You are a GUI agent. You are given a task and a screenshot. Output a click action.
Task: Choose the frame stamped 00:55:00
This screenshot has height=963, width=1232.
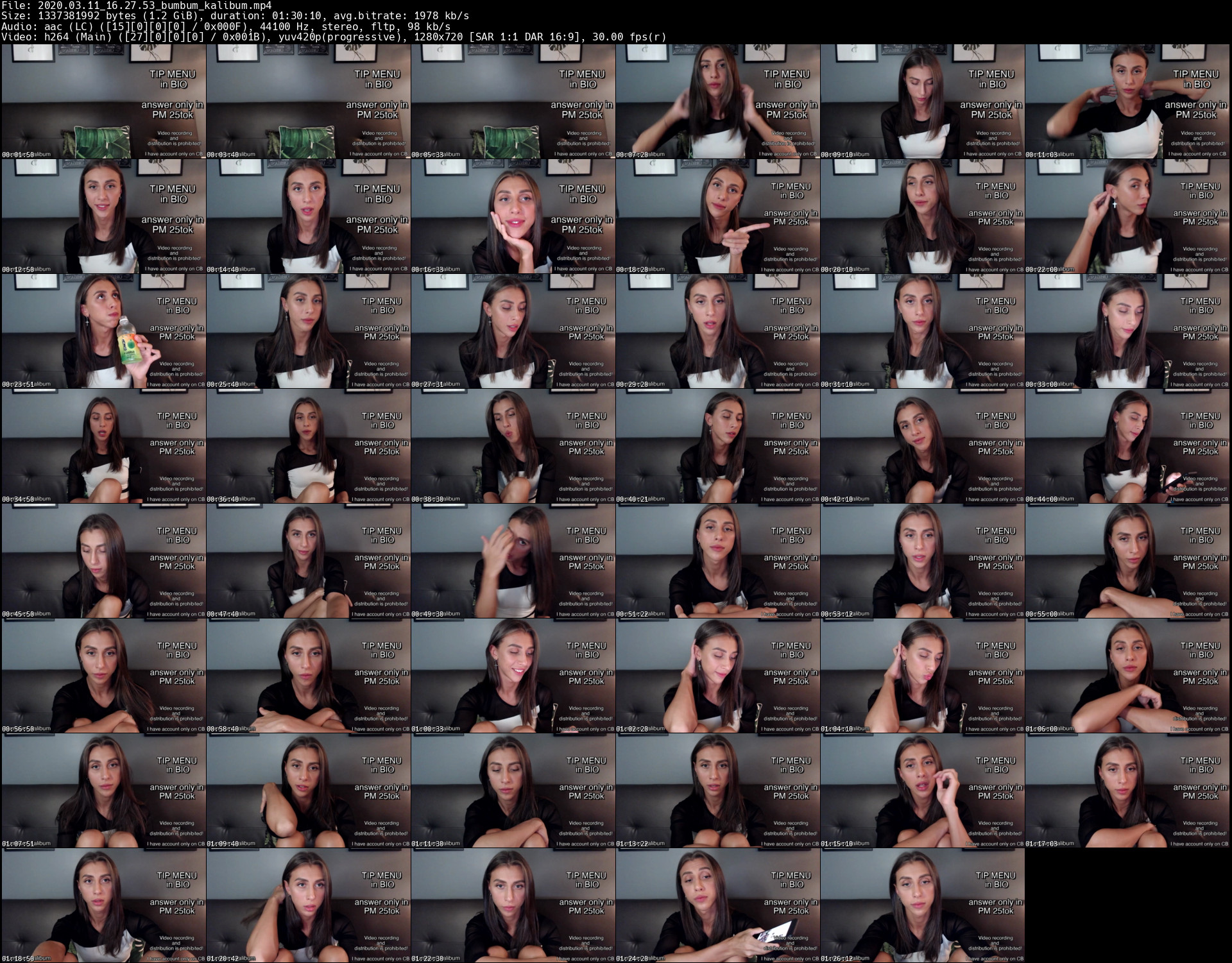click(1127, 561)
